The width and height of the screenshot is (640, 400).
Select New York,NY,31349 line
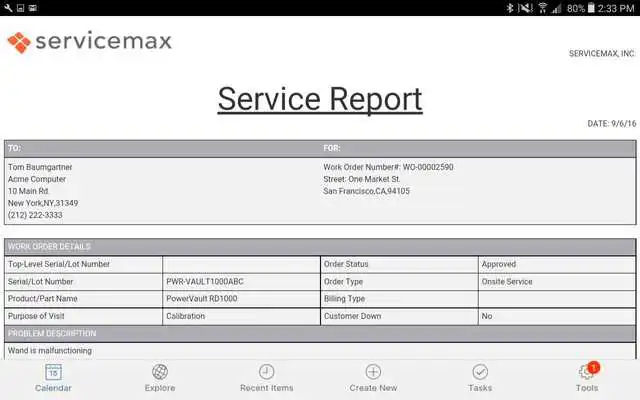(43, 203)
